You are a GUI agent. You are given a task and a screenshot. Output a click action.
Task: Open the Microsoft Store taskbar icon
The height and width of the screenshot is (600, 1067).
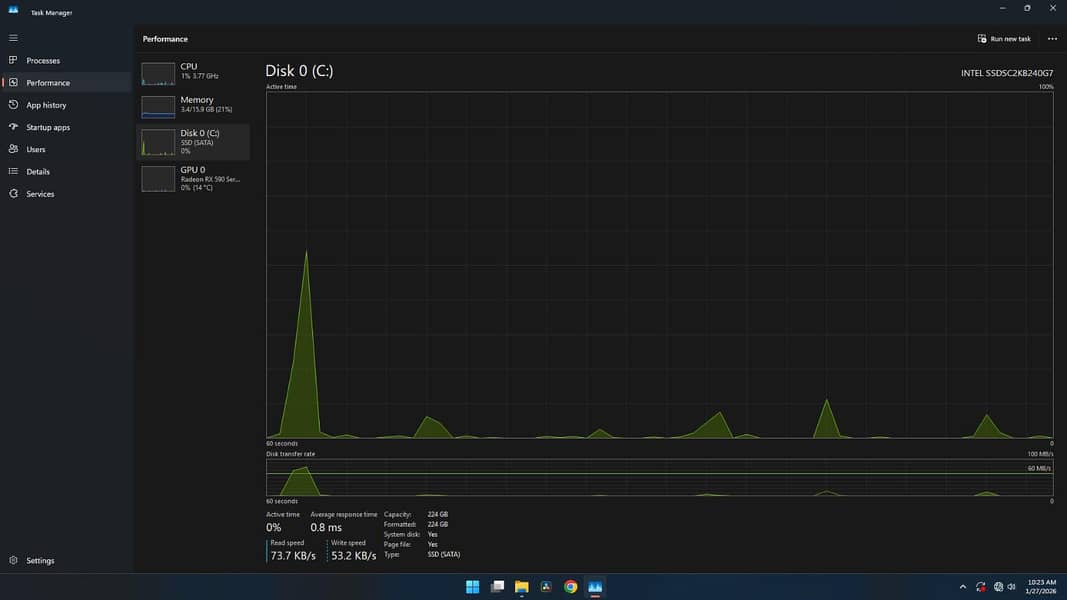click(x=546, y=587)
